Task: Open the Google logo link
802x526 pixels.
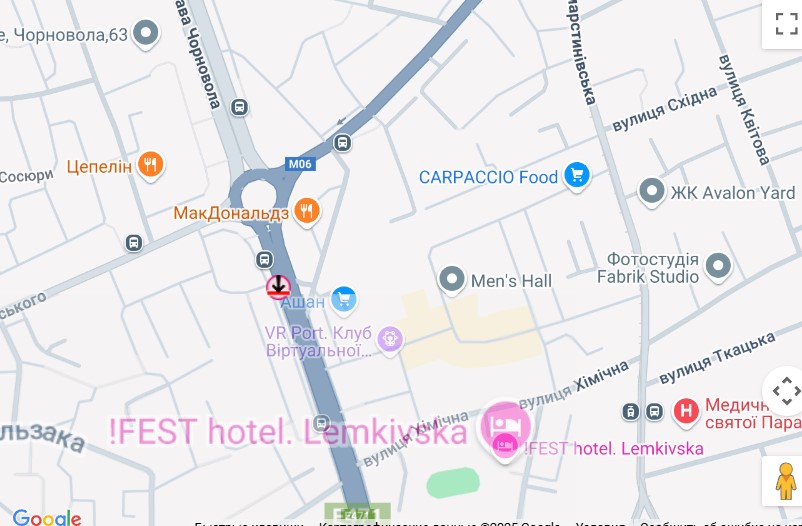Action: pos(47,517)
